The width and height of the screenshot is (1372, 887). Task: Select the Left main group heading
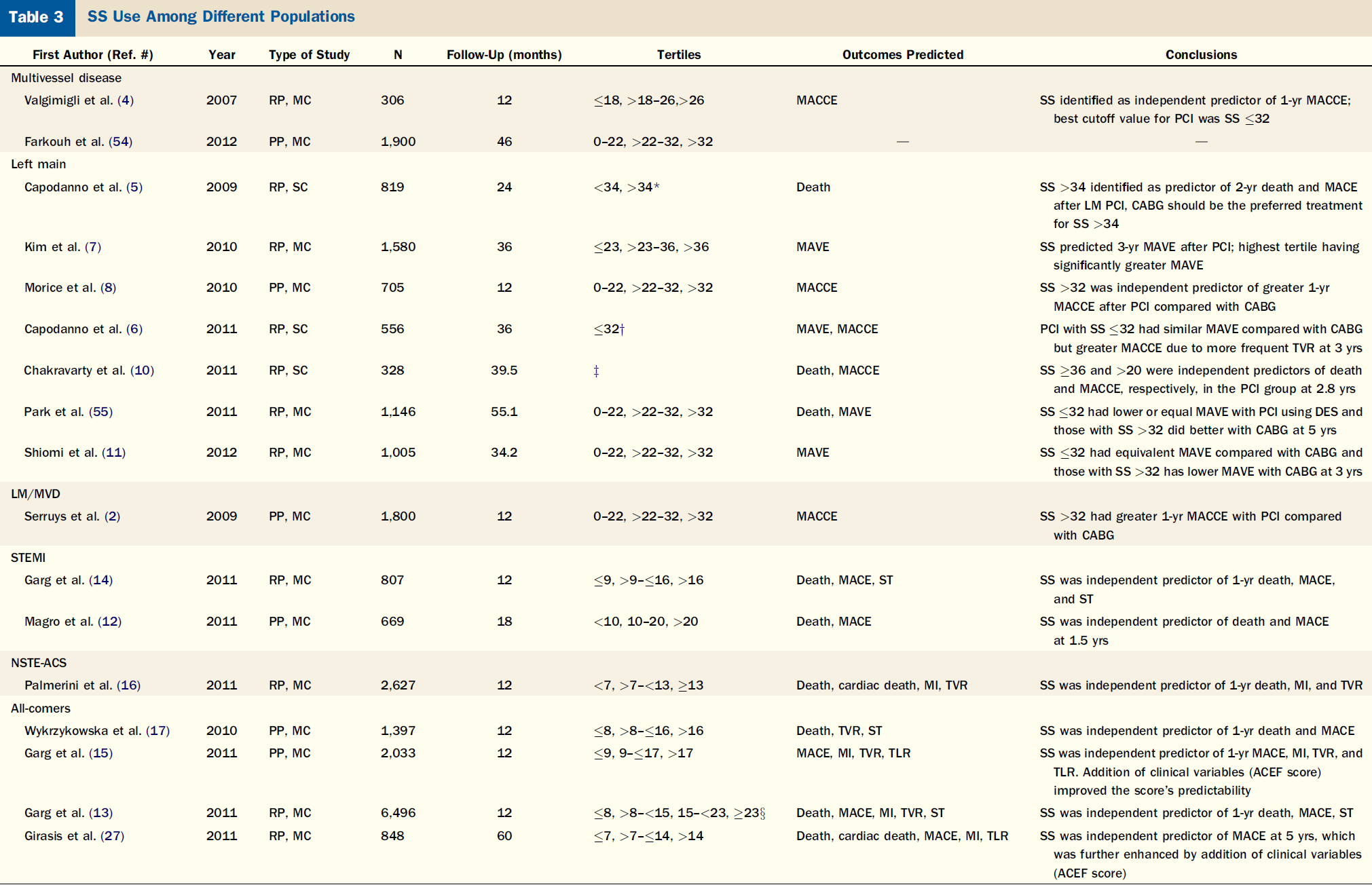point(39,164)
